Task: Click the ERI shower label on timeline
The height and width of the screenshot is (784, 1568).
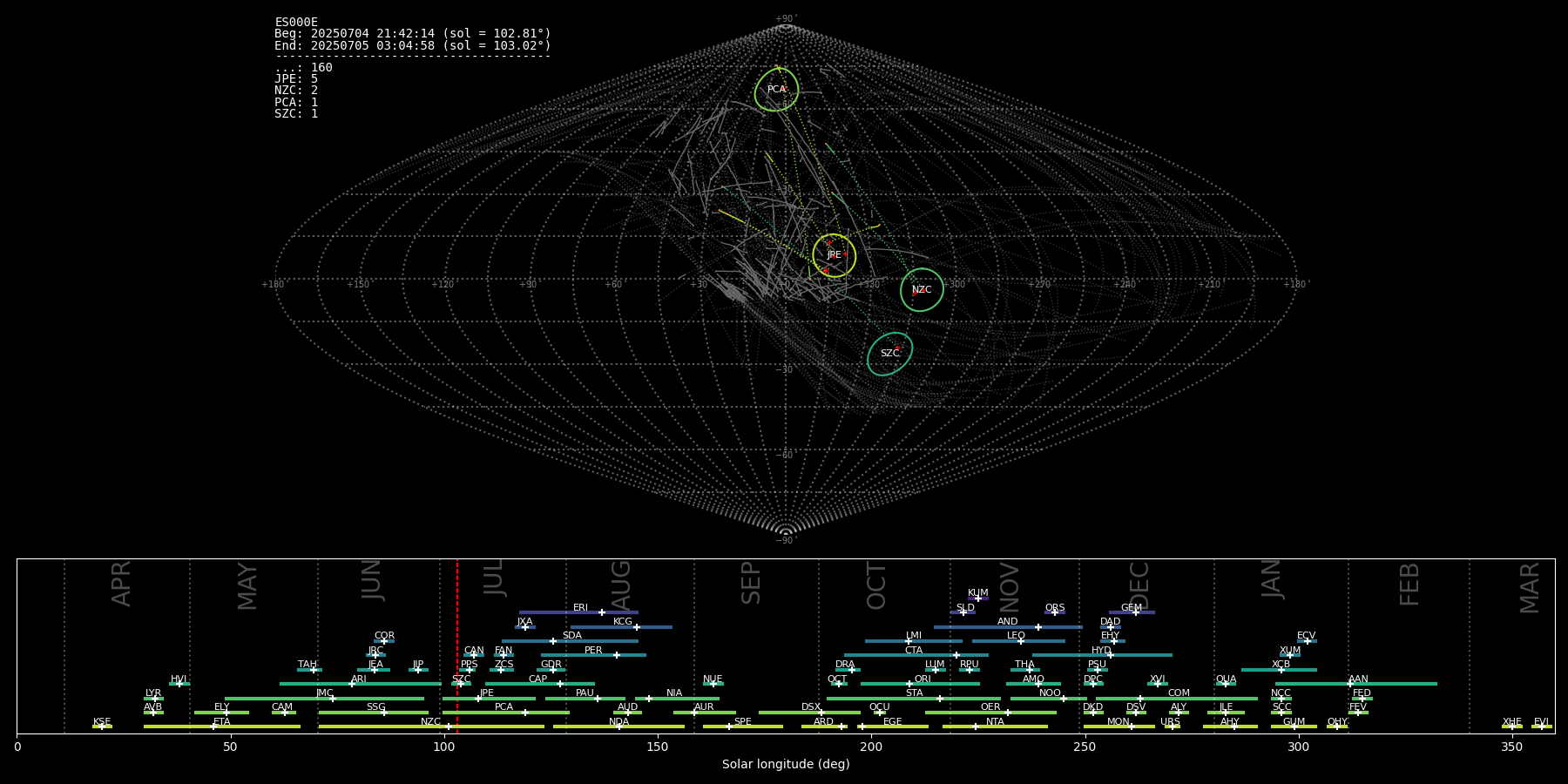Action: coord(581,608)
